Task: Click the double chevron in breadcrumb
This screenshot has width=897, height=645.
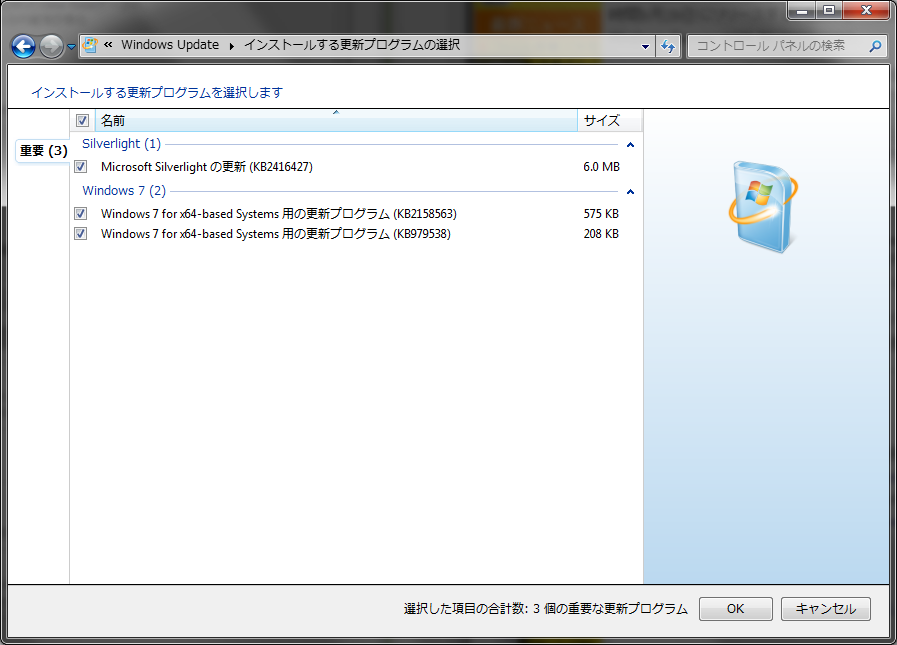Action: (x=108, y=45)
